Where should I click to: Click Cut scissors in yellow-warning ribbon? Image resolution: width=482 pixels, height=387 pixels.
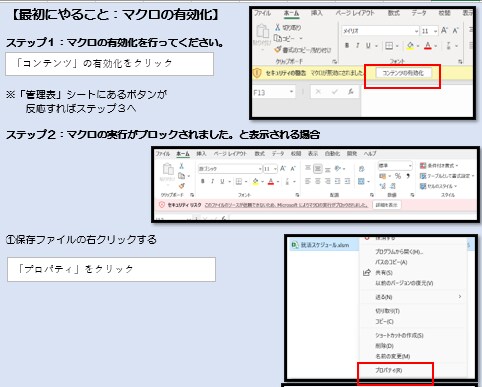[277, 27]
